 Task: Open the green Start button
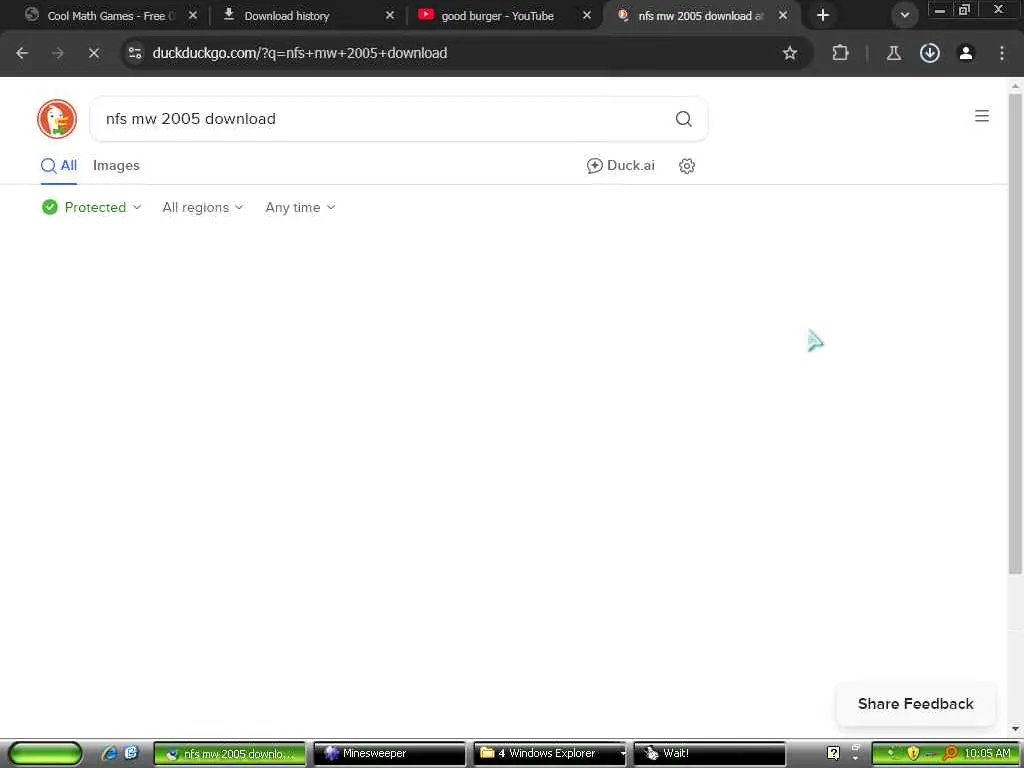[x=44, y=753]
